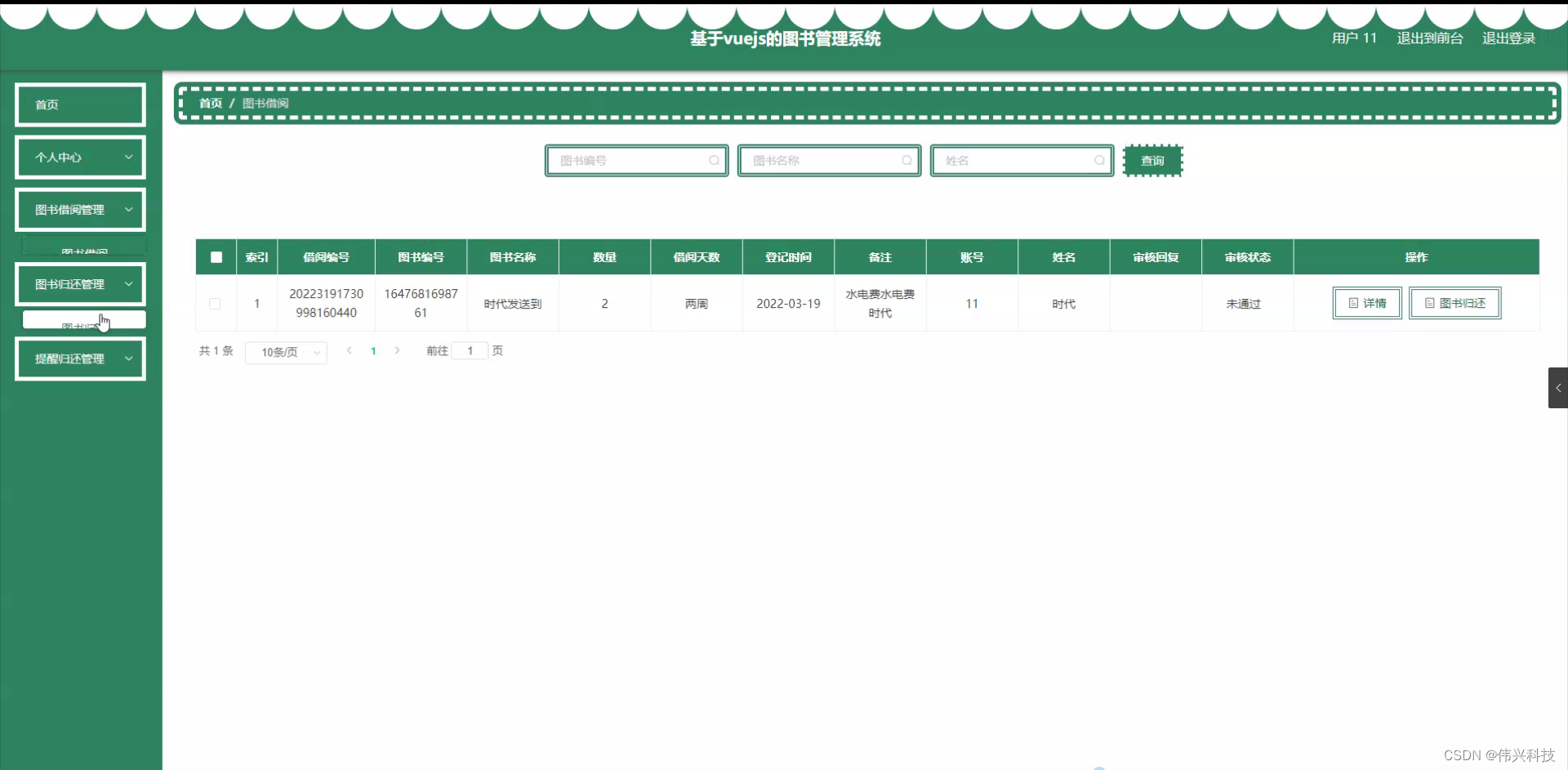Image resolution: width=1568 pixels, height=770 pixels.
Task: Expand the 图书归还管理 sidebar menu
Action: [x=80, y=283]
